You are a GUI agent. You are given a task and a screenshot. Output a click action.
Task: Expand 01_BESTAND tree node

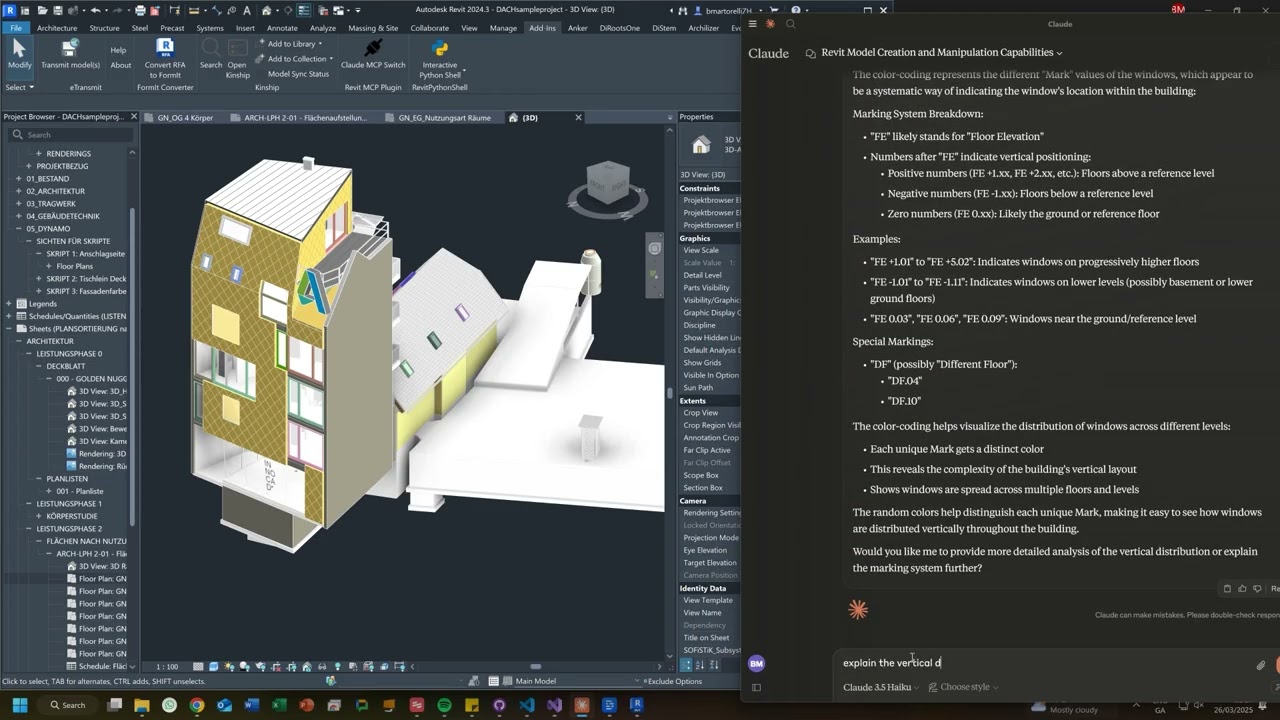(x=18, y=179)
